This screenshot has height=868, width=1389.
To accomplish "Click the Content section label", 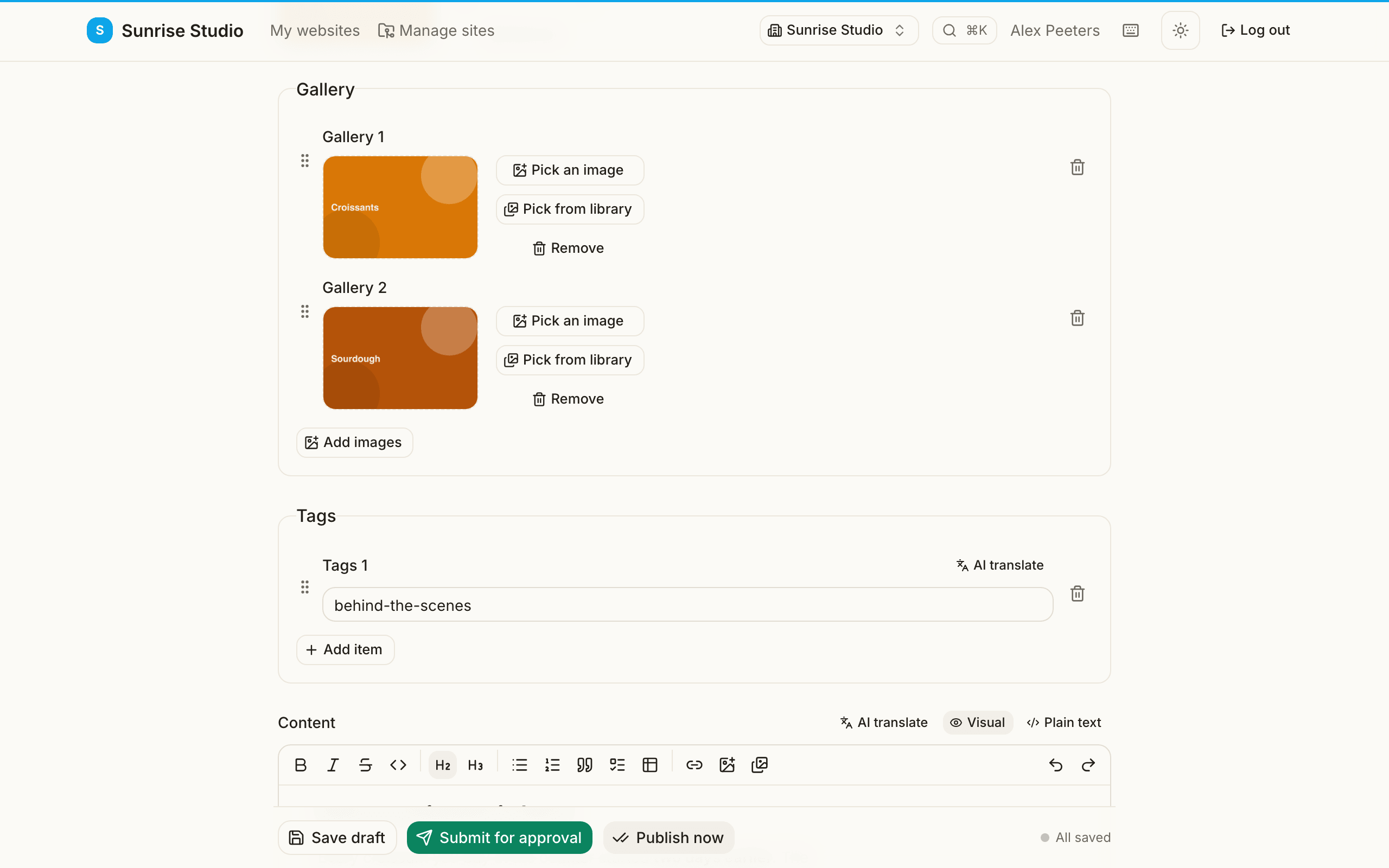I will 307,722.
